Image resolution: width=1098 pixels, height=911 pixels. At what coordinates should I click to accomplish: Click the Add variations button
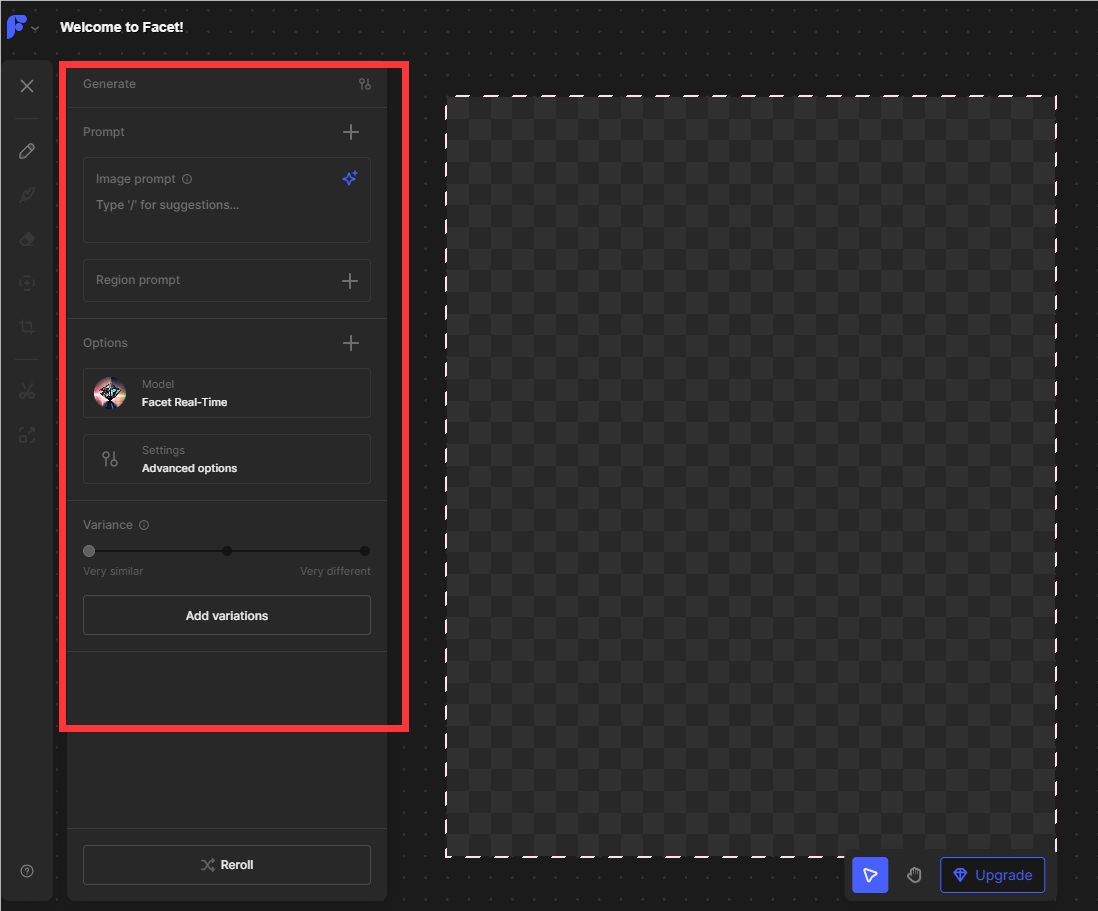click(227, 615)
